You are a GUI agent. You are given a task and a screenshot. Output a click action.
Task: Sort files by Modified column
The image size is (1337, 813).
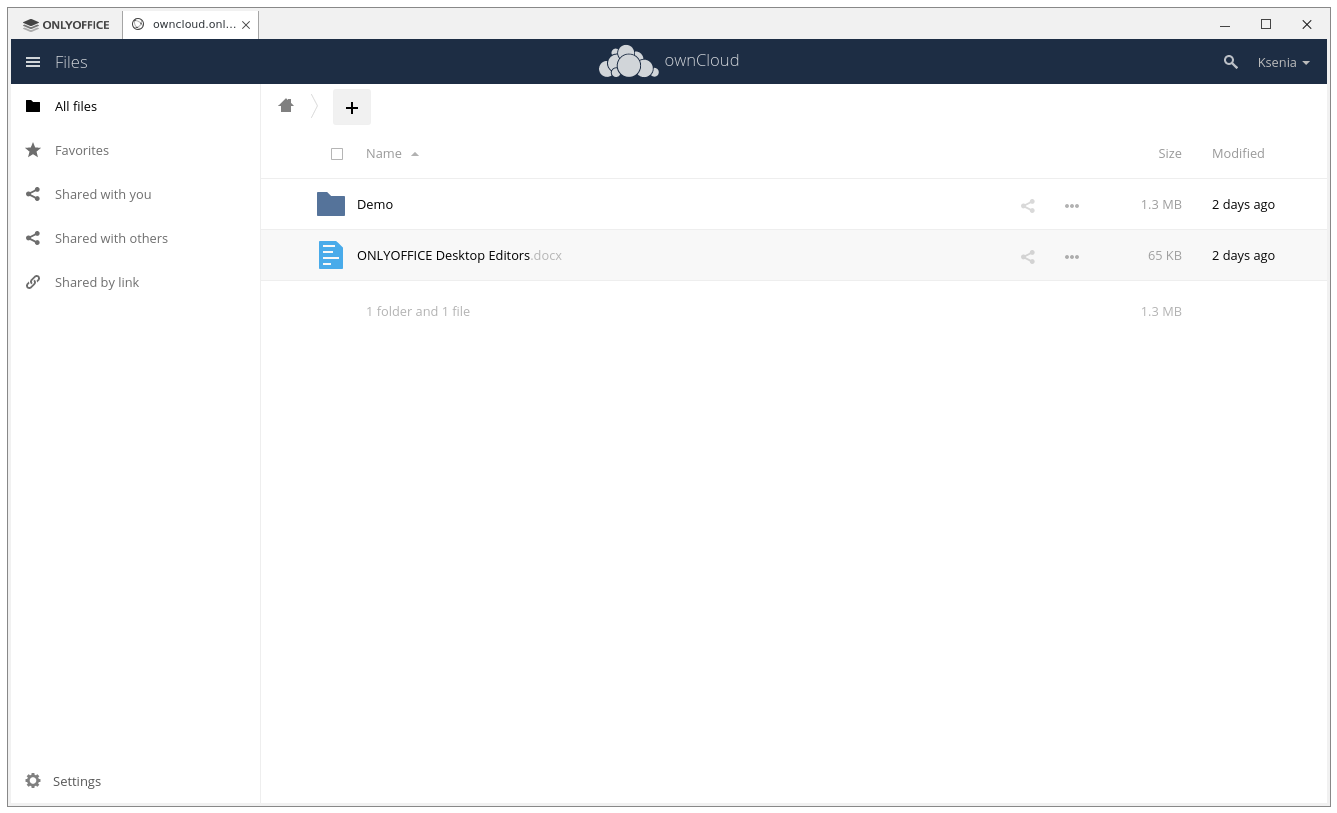[x=1238, y=154]
